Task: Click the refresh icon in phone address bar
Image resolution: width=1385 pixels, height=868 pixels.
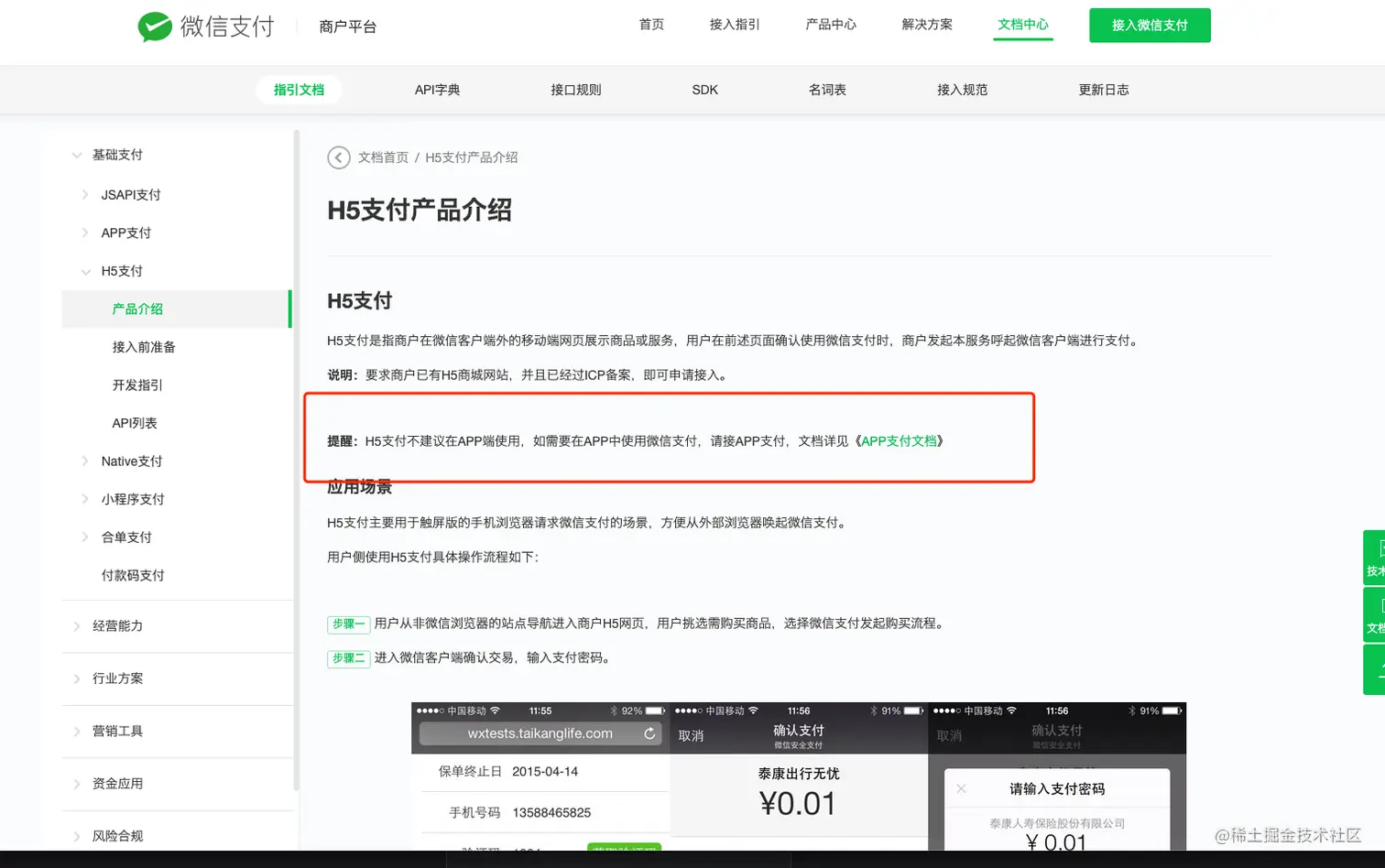Action: [649, 733]
